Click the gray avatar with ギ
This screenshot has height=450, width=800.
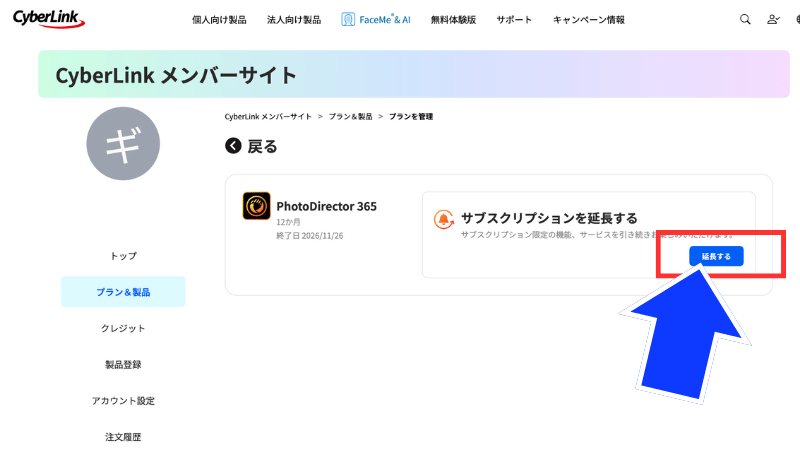[x=123, y=143]
